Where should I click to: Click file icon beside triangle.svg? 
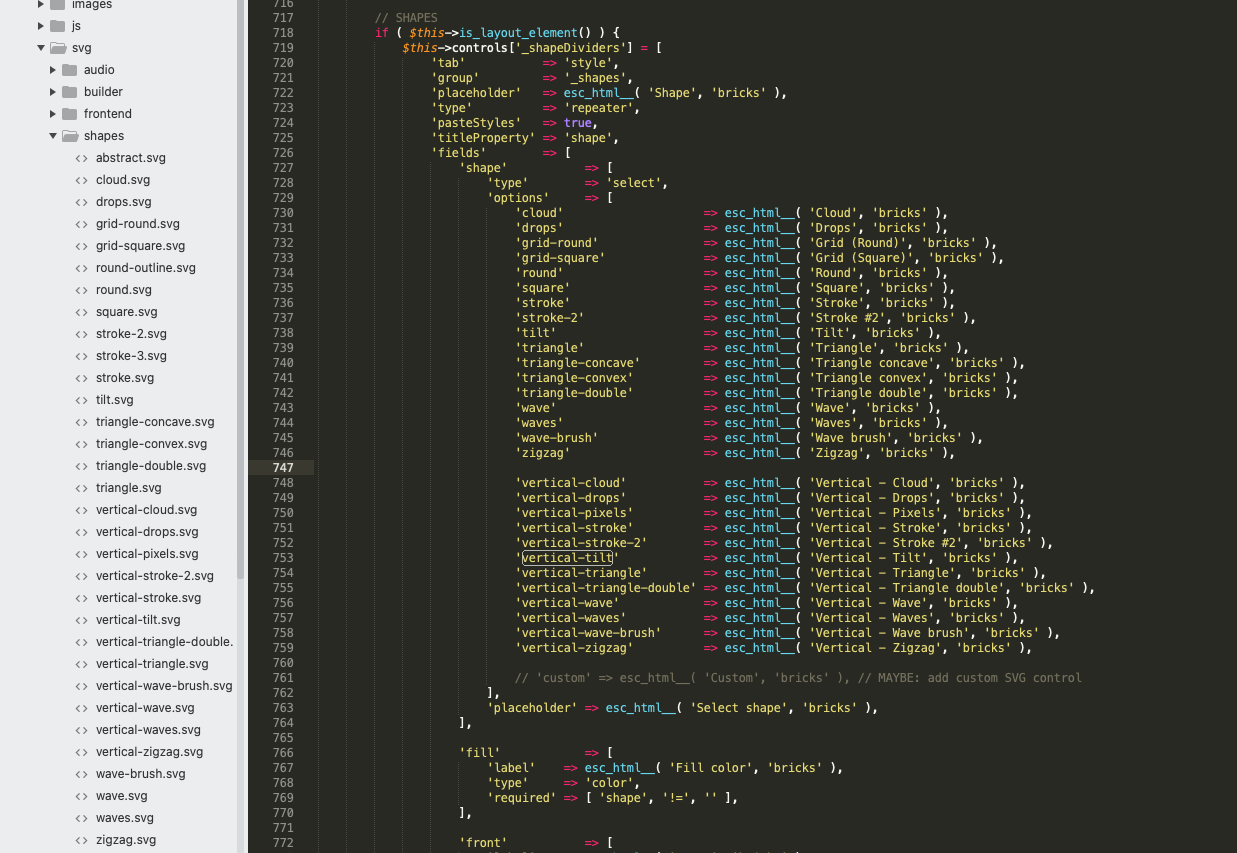point(82,488)
